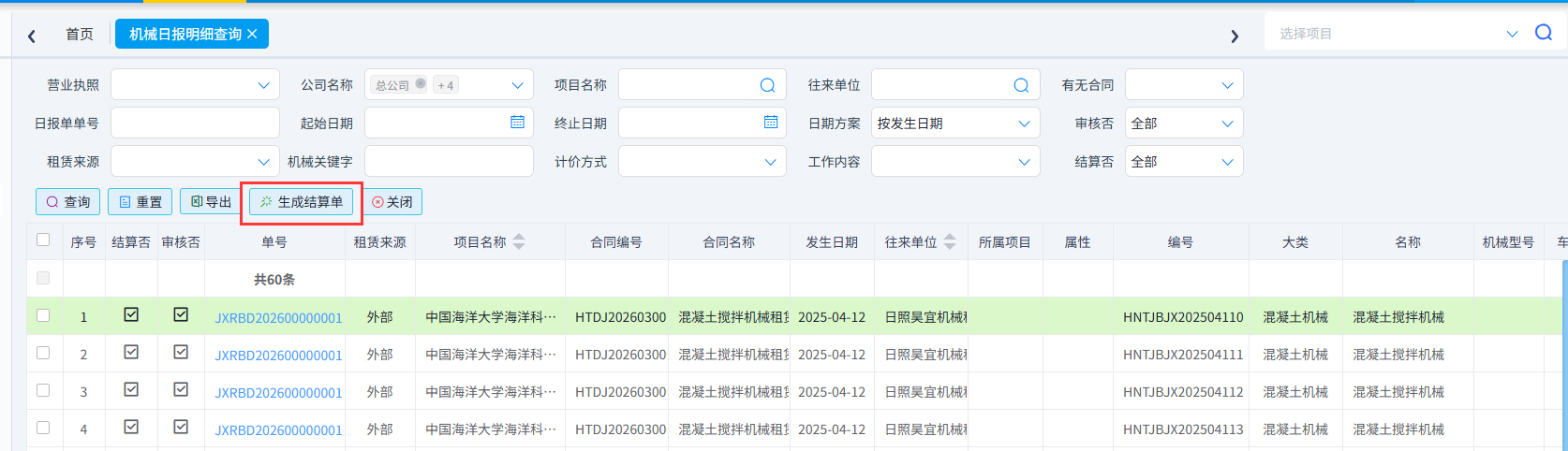
Task: Click the 共60条 total row text
Action: click(274, 279)
